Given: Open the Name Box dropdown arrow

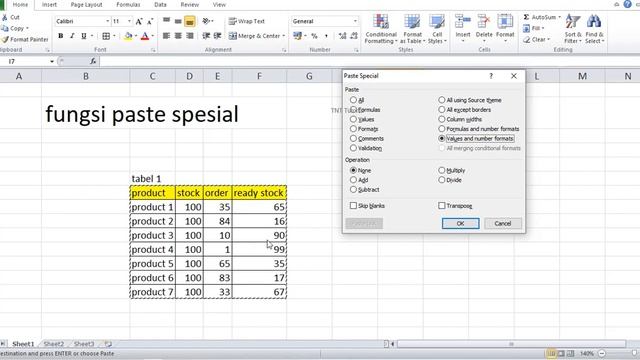Looking at the screenshot, I should point(52,62).
